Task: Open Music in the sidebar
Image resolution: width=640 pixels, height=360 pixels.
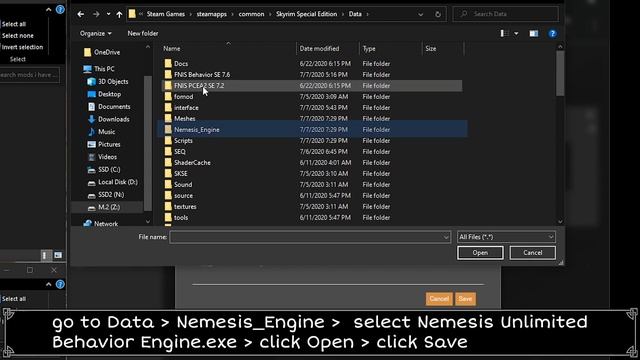Action: [101, 132]
